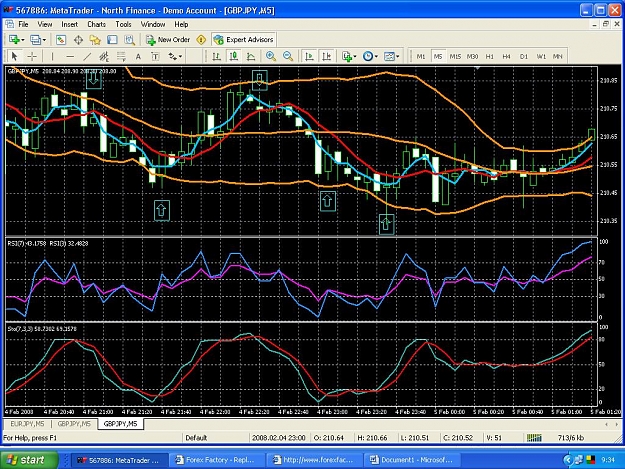
Task: Open the File menu
Action: (24, 24)
